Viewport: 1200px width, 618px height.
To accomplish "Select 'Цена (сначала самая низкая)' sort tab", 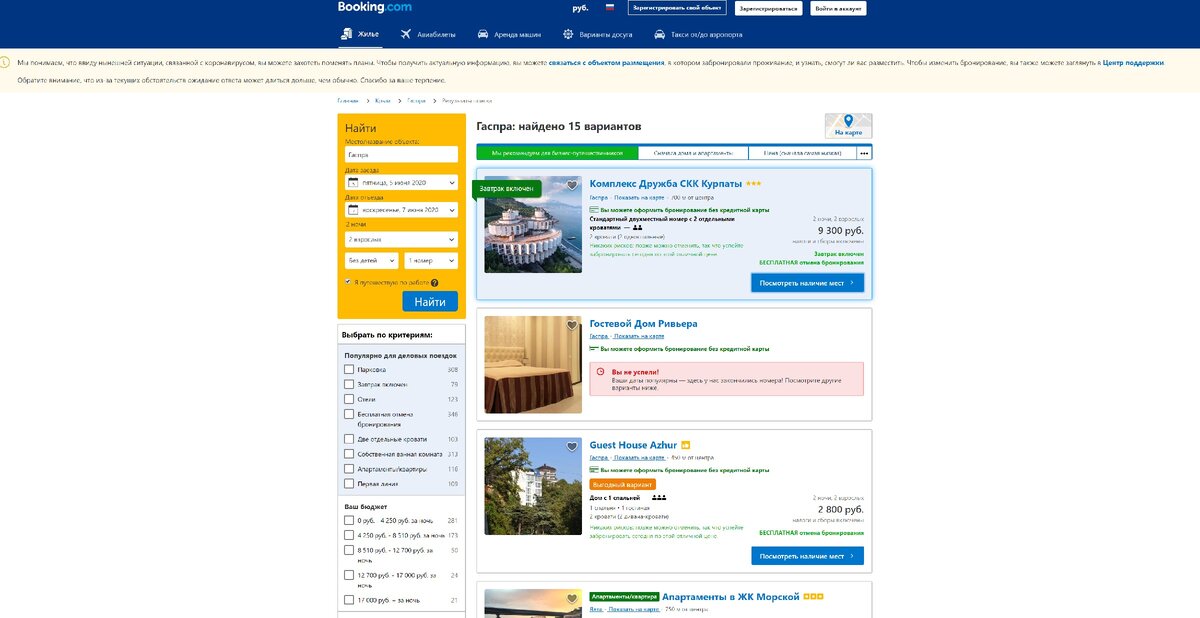I will tap(802, 153).
